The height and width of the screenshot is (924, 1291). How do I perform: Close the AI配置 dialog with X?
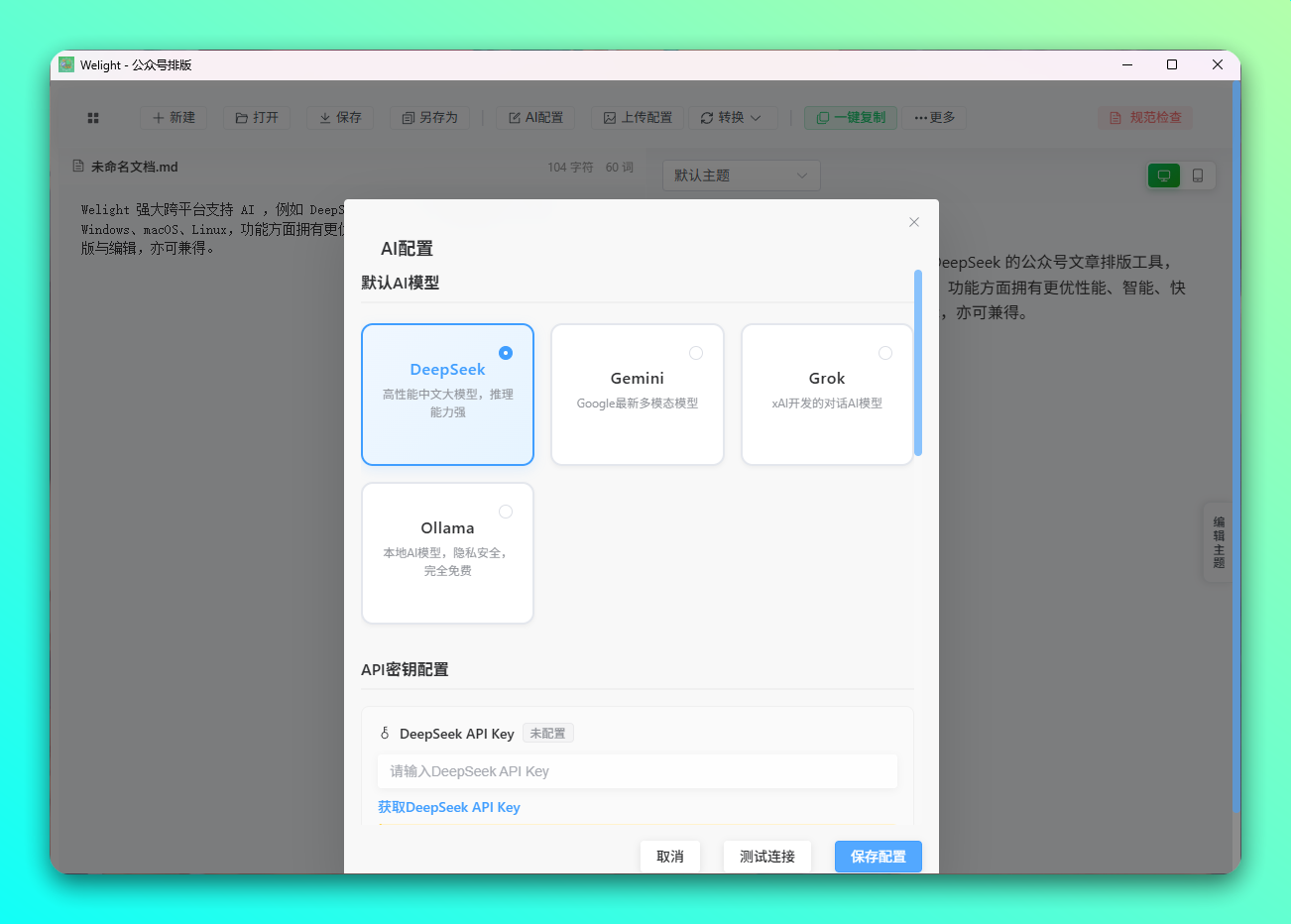pyautogui.click(x=914, y=222)
